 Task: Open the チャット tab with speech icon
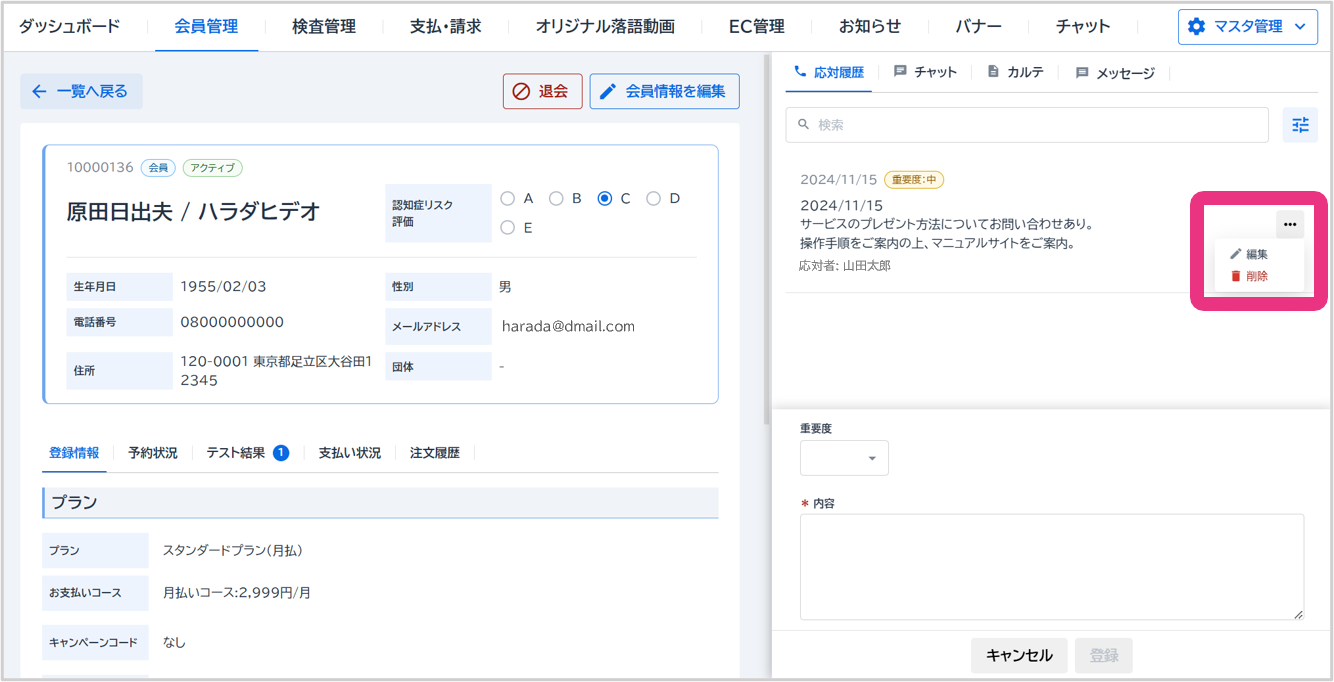pos(925,72)
